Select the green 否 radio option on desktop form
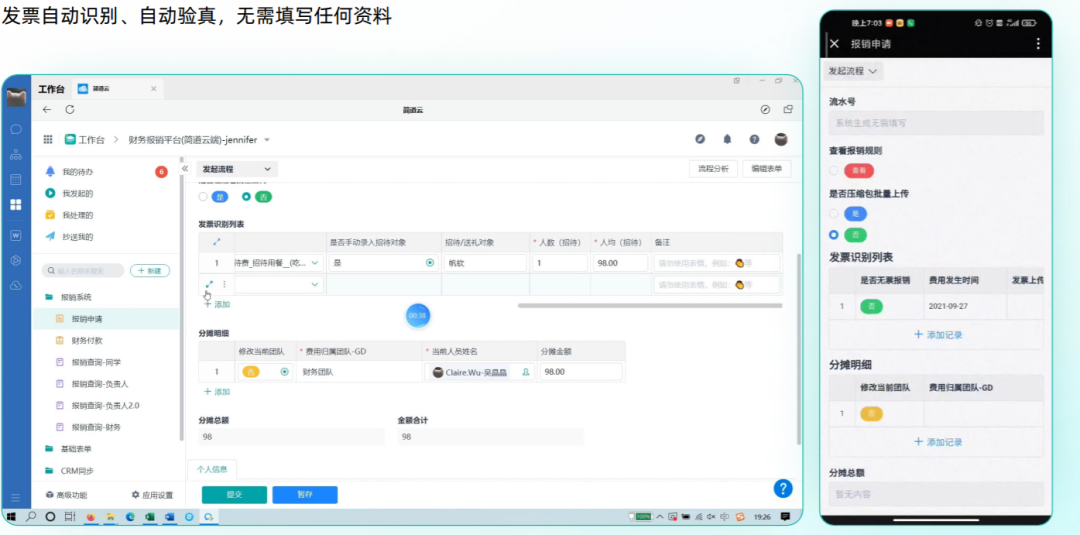Screen dimensions: 1080x535 coord(246,197)
